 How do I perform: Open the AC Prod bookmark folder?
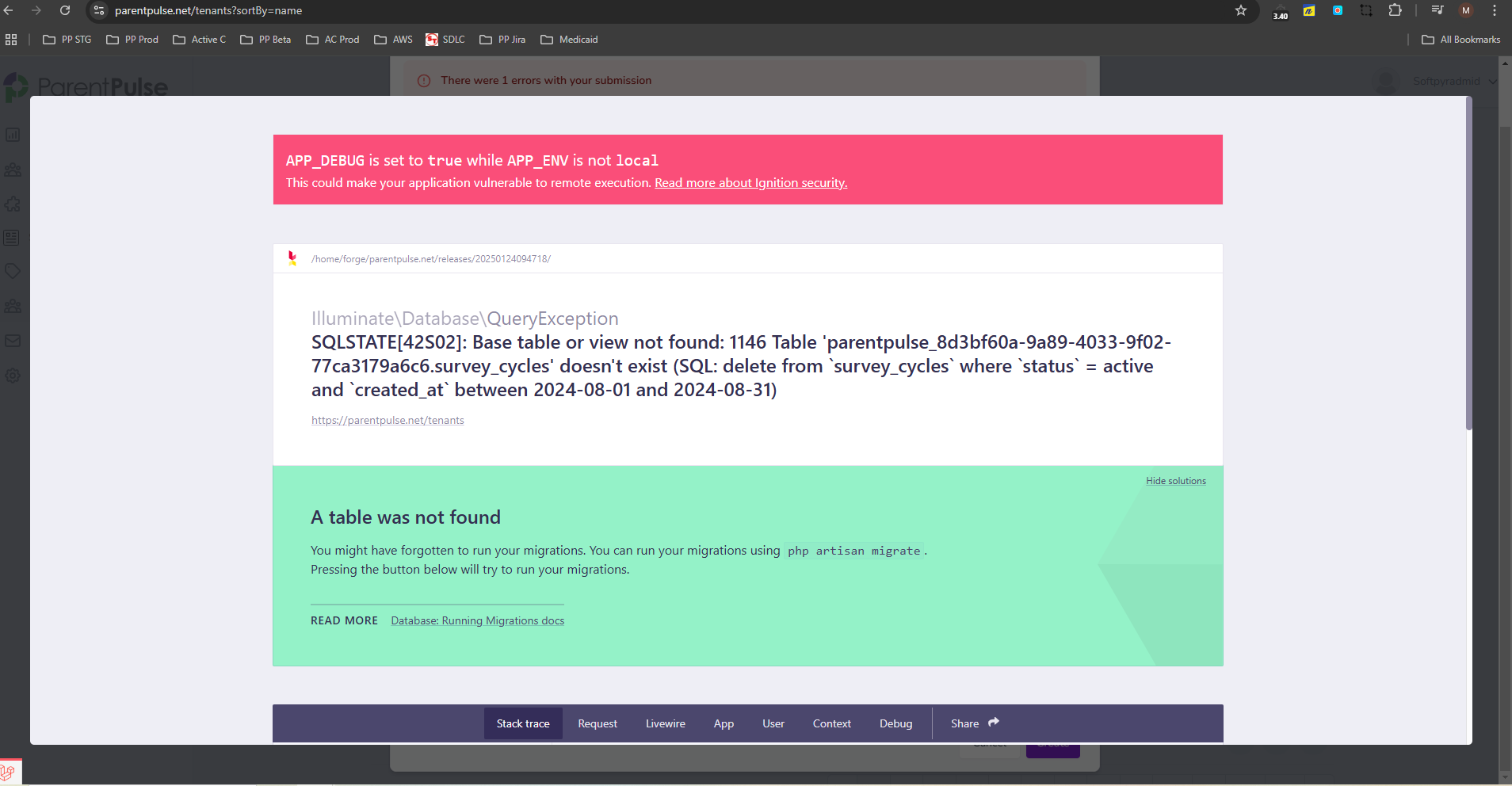click(333, 40)
